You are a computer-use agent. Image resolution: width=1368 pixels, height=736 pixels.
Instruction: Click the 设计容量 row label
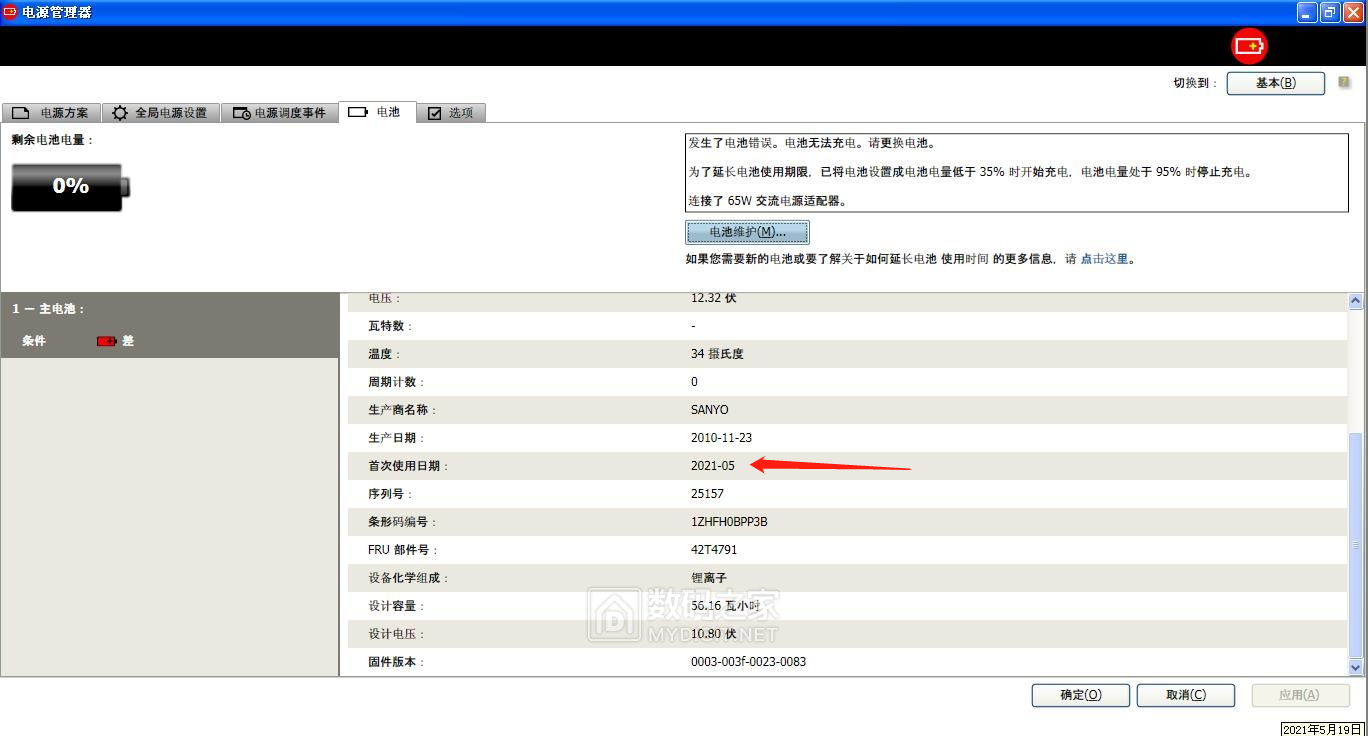(397, 606)
